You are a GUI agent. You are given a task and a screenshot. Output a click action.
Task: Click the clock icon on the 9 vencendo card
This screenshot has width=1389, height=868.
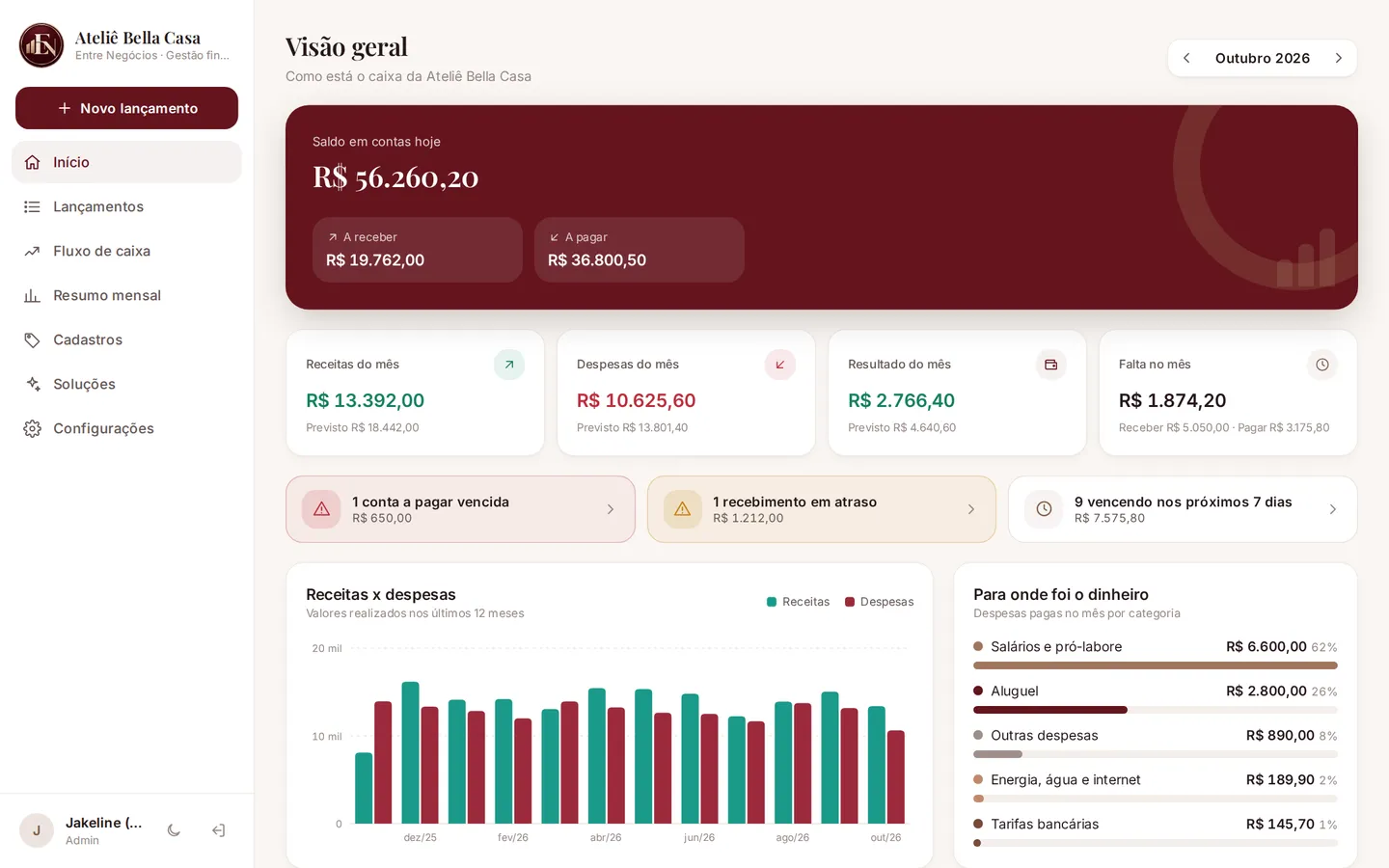1044,509
